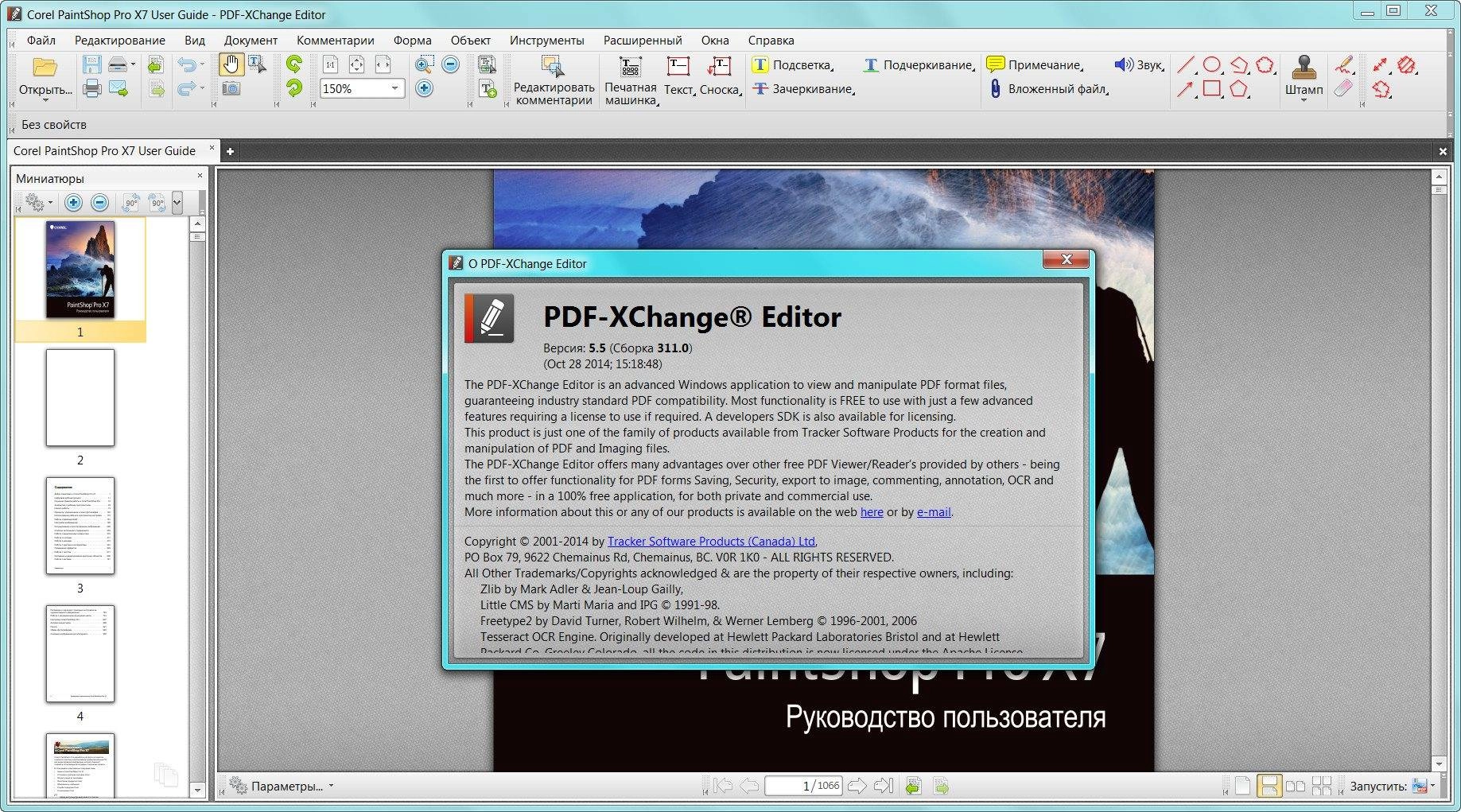Select page 2 blank thumbnail
This screenshot has width=1461, height=812.
coord(80,398)
